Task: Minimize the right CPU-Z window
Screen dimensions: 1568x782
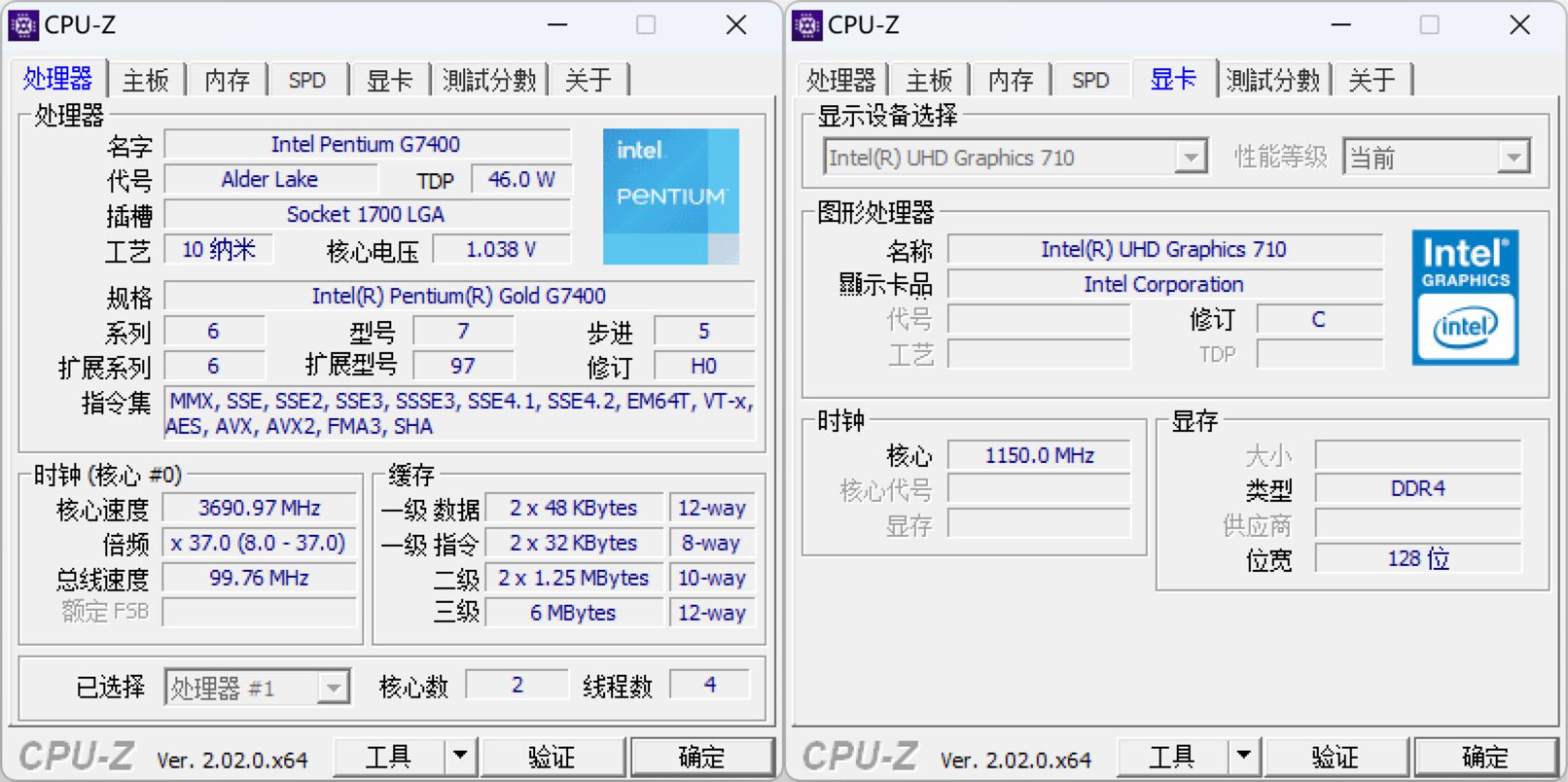Action: click(x=1341, y=25)
